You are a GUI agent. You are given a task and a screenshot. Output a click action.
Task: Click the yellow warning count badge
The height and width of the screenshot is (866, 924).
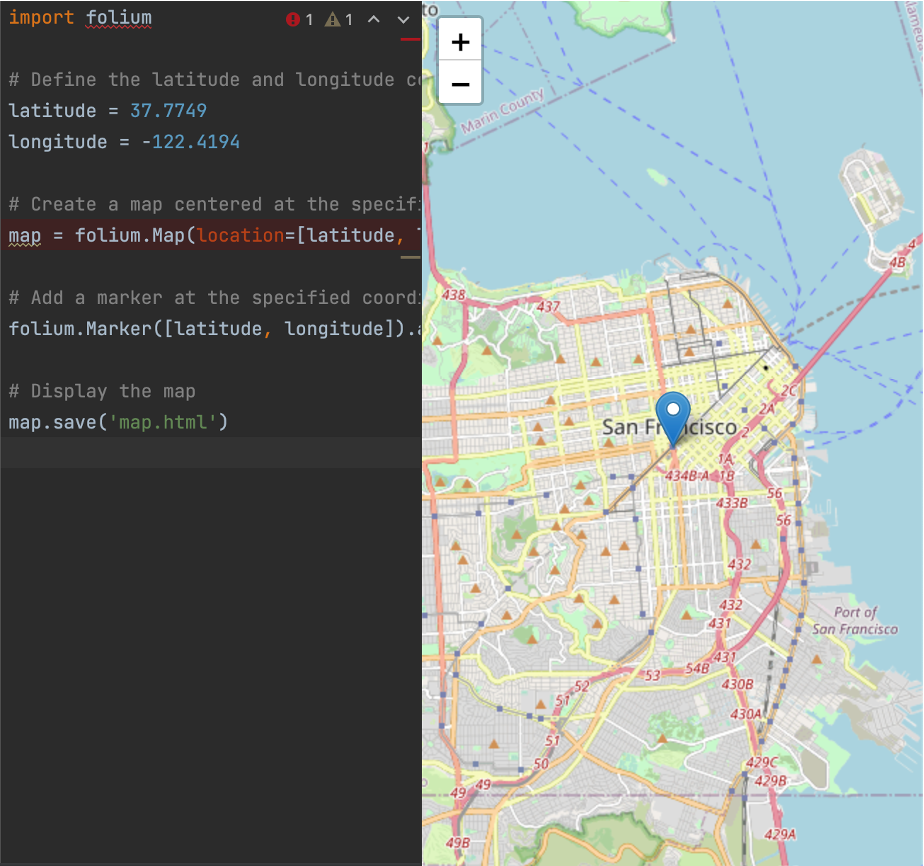coord(340,18)
